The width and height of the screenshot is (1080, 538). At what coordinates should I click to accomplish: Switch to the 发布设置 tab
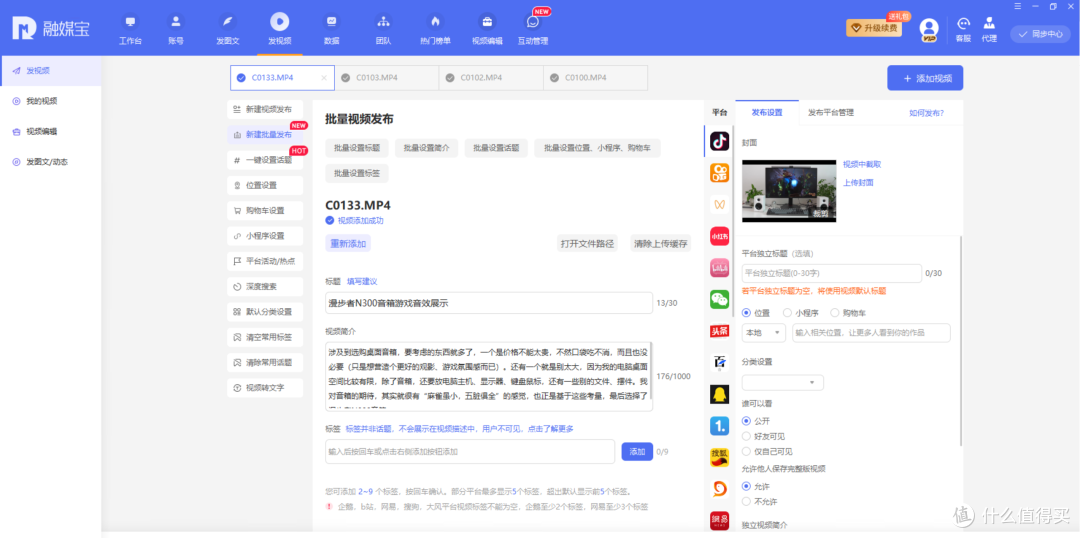pos(767,112)
